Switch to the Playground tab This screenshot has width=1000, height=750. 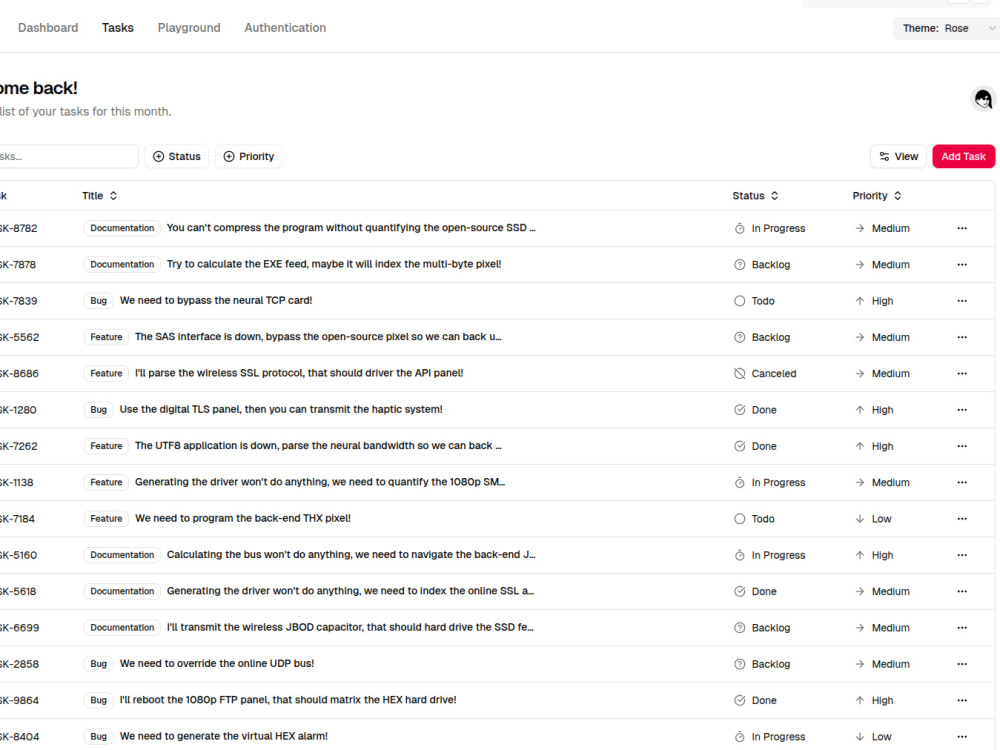click(189, 28)
